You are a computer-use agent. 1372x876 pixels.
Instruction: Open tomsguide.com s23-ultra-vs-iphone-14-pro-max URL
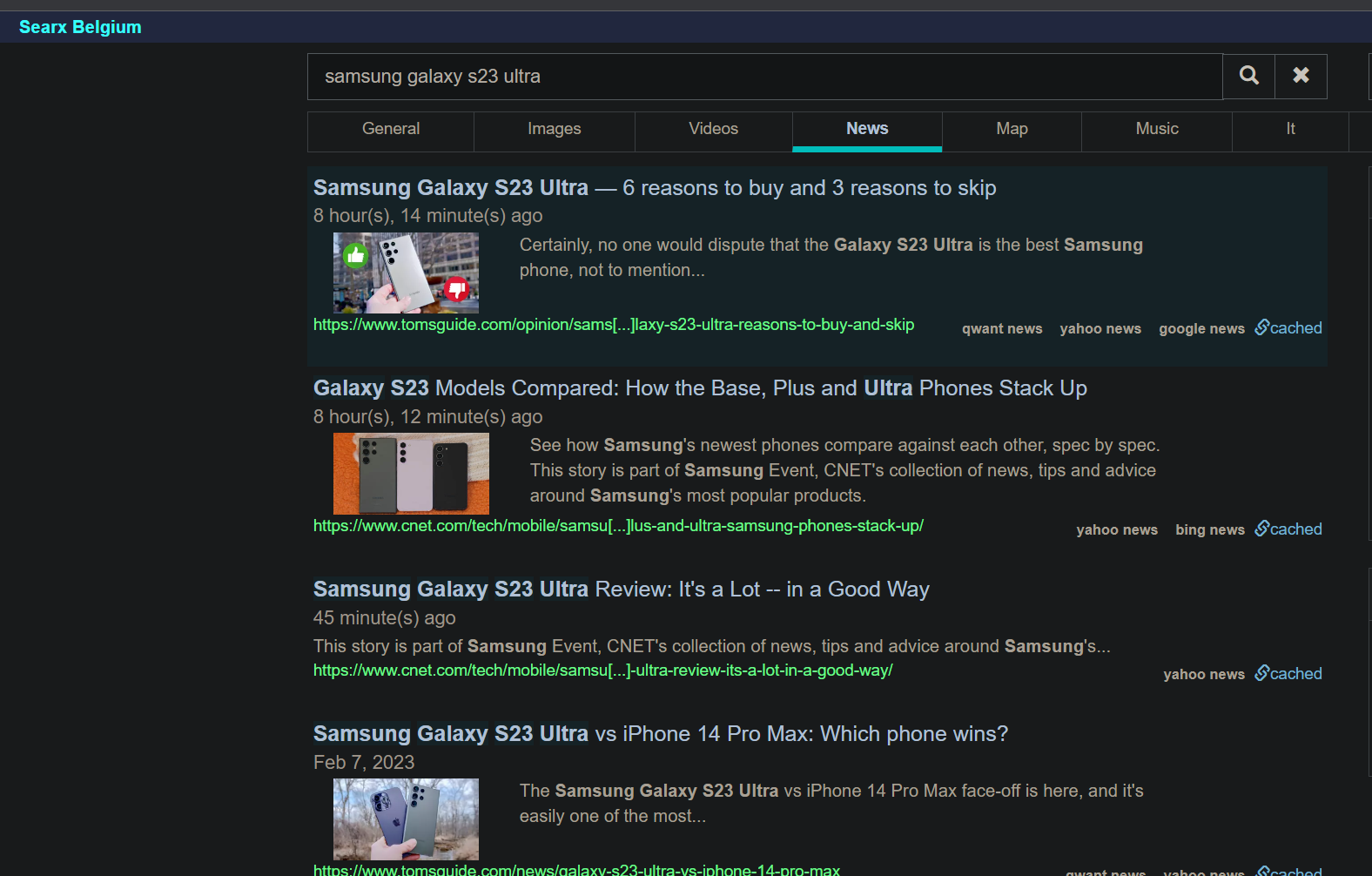[x=576, y=869]
